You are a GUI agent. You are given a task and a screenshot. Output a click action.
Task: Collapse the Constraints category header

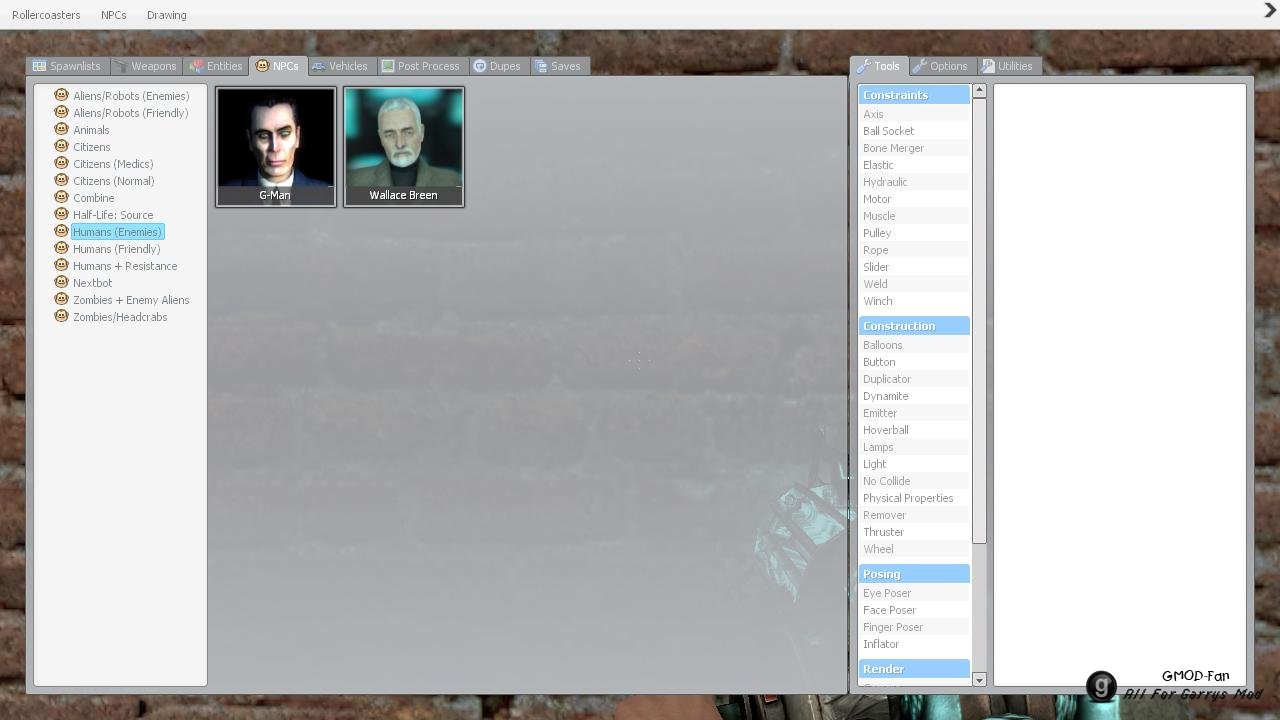coord(914,95)
